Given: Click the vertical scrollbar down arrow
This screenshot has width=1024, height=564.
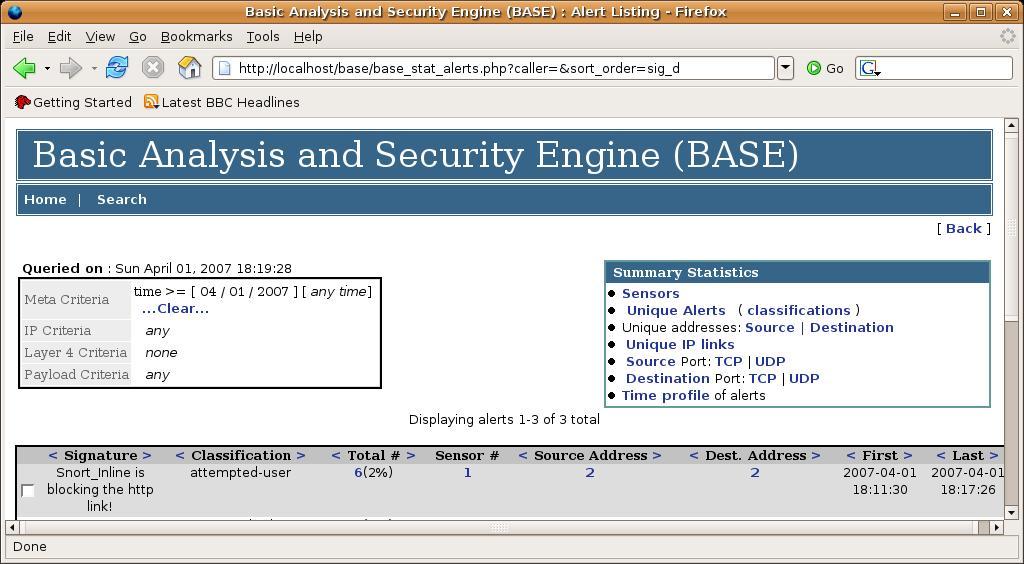Looking at the screenshot, I should [1011, 512].
